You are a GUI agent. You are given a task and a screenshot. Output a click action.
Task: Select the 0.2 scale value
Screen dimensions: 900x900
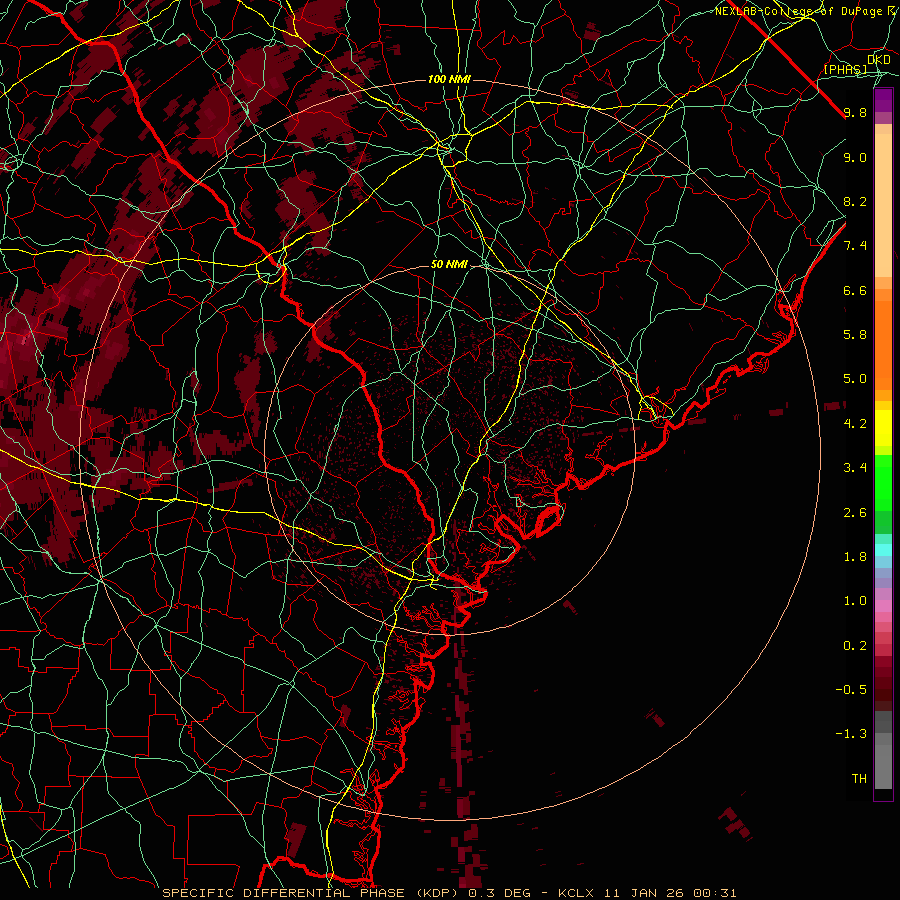(855, 646)
